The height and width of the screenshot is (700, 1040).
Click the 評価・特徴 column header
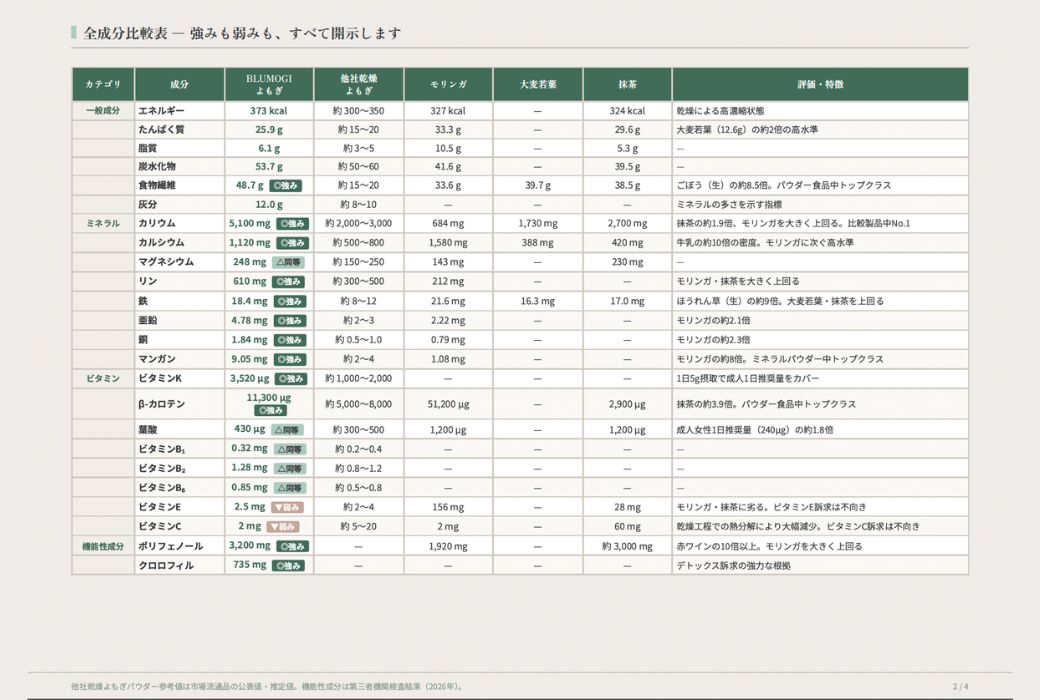click(x=820, y=84)
